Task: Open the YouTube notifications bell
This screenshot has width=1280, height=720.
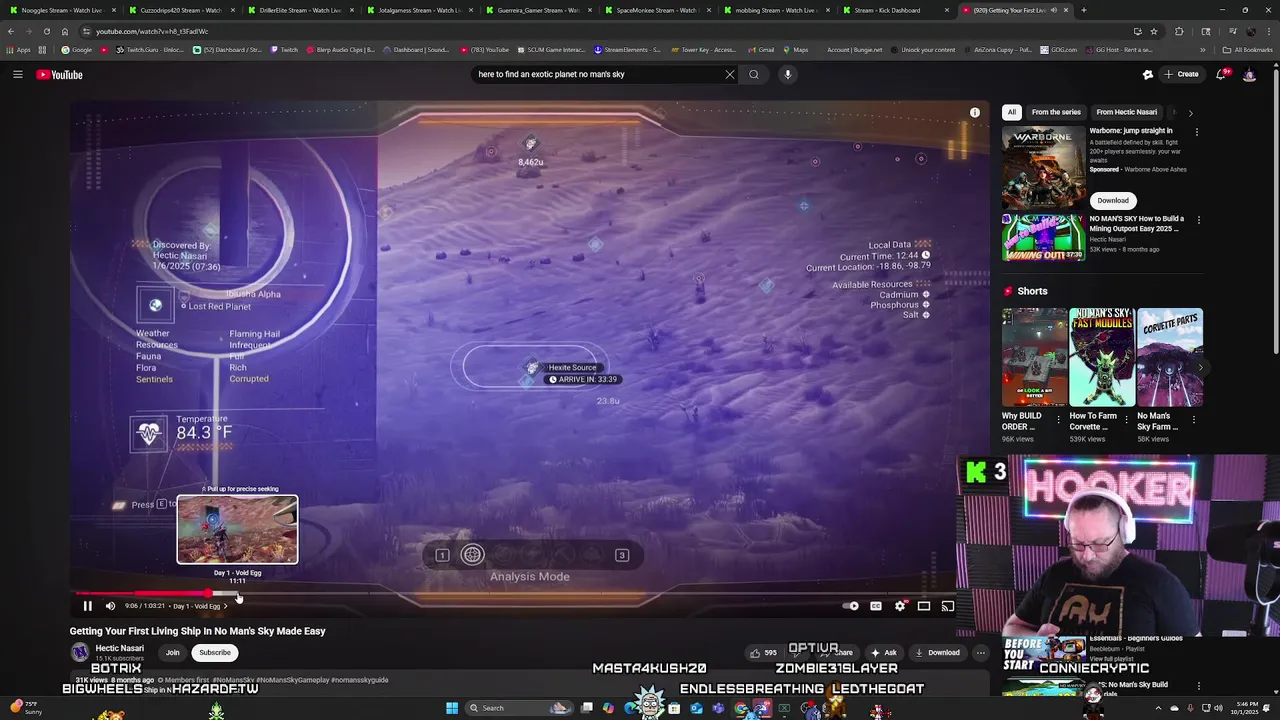Action: [1221, 74]
